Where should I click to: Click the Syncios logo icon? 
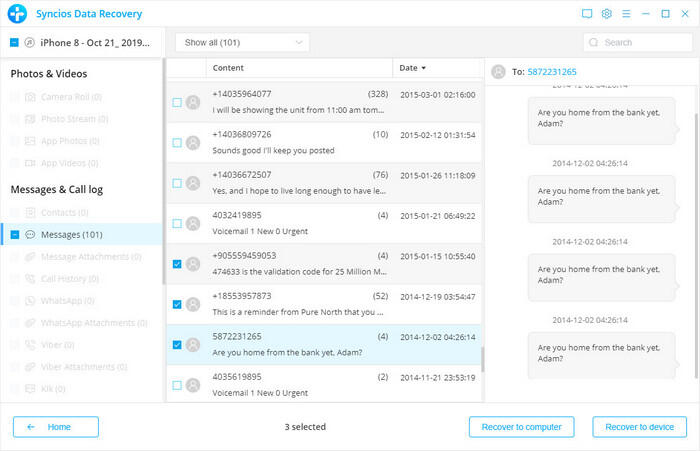tap(15, 14)
